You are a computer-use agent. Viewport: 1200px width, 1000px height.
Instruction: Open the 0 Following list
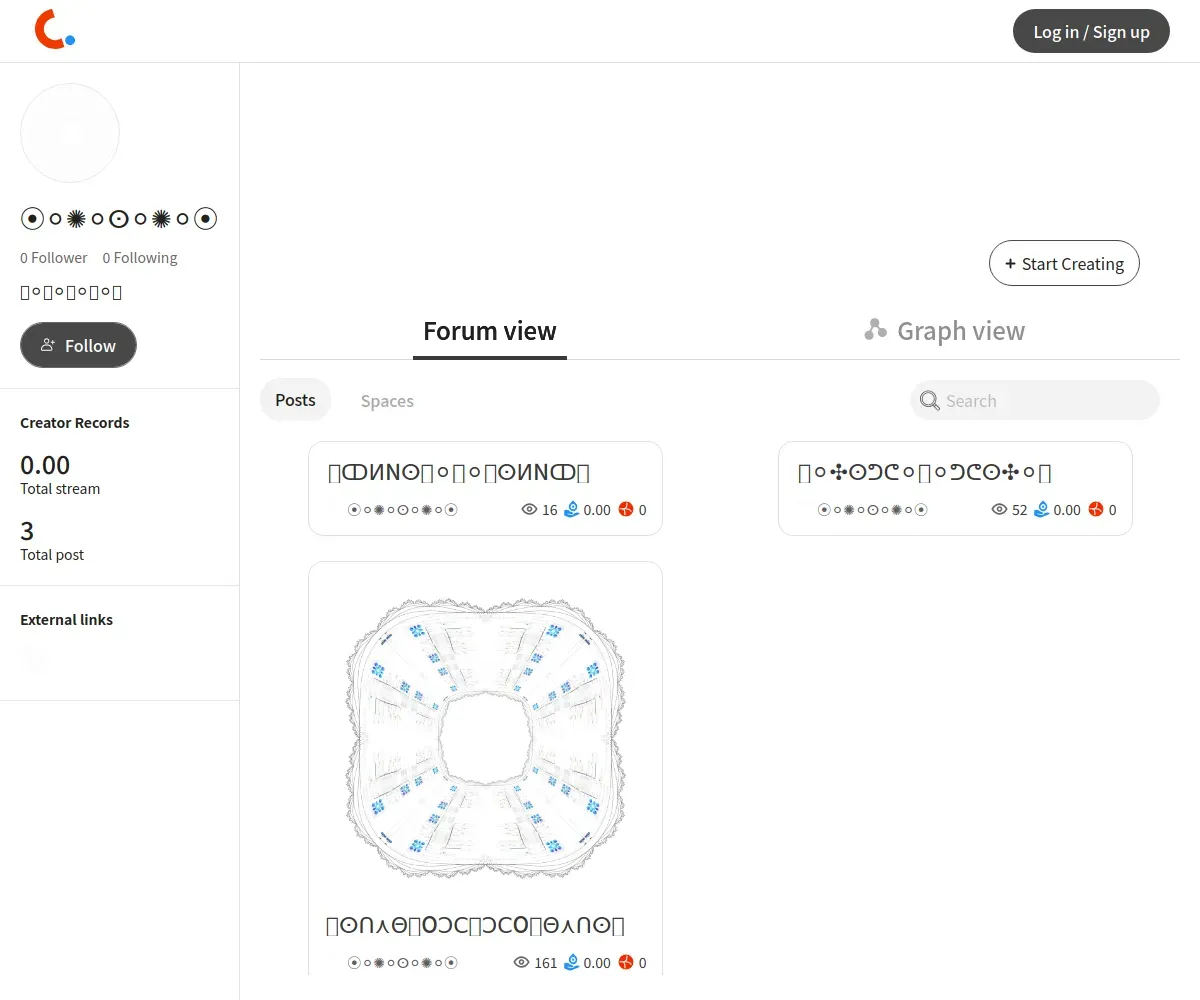pos(140,257)
